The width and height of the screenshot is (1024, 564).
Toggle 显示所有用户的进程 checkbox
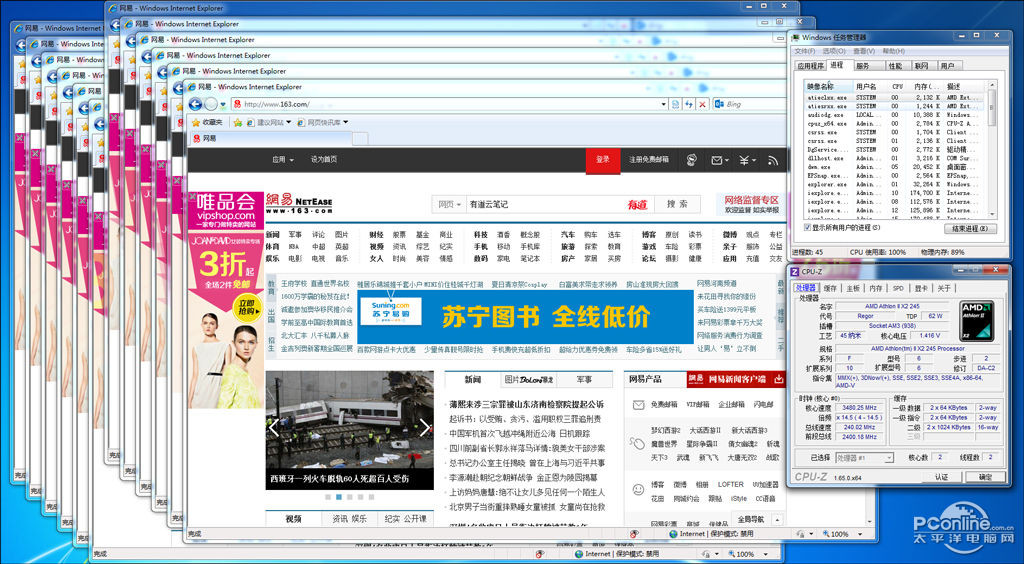click(807, 228)
